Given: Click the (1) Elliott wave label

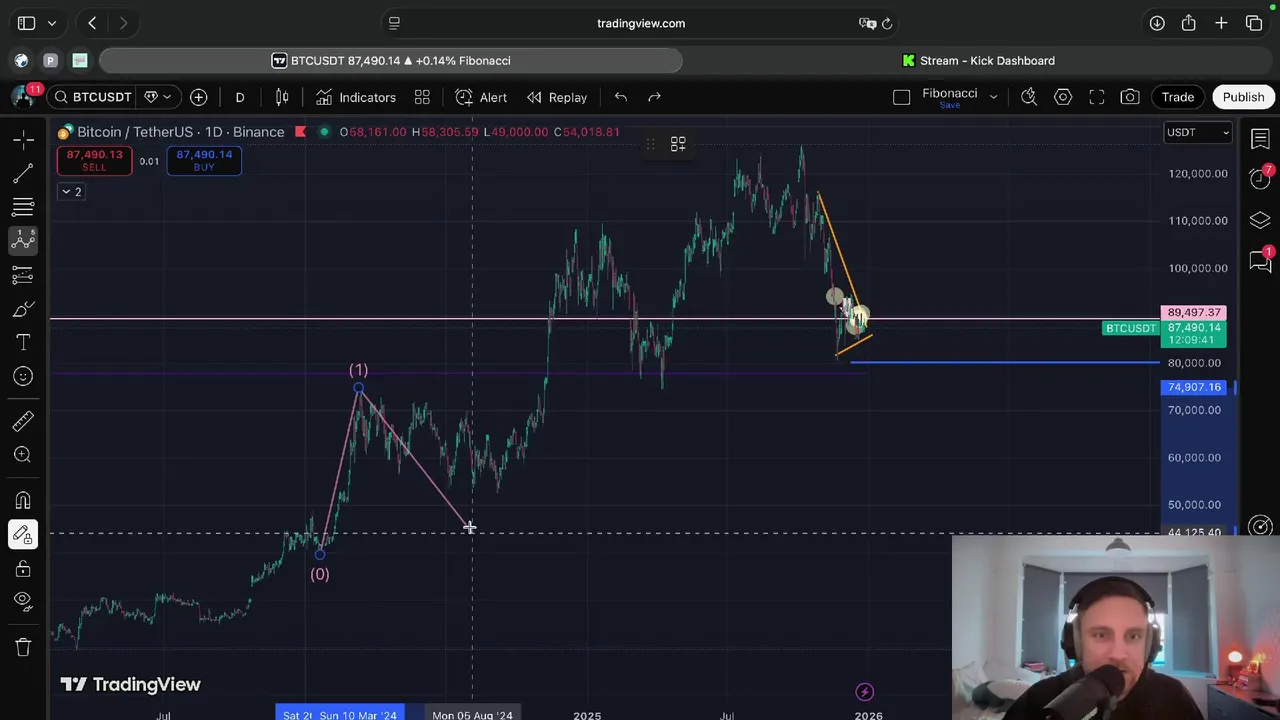Looking at the screenshot, I should [358, 370].
